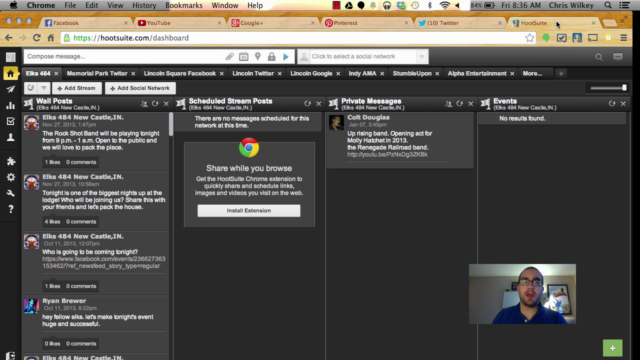The height and width of the screenshot is (360, 640).
Task: Open the Help question mark icon
Action: point(11,209)
